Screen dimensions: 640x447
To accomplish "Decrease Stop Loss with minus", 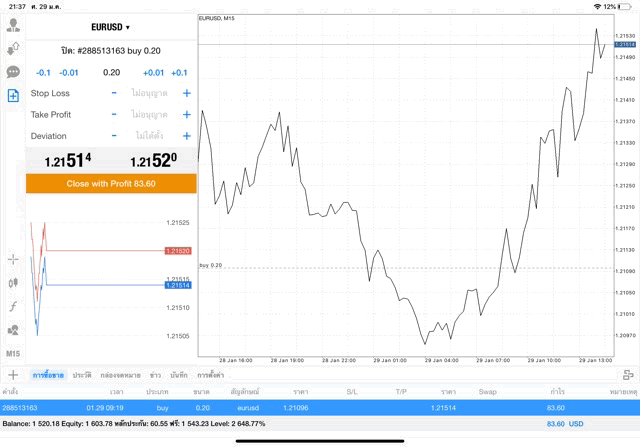I will [x=114, y=93].
